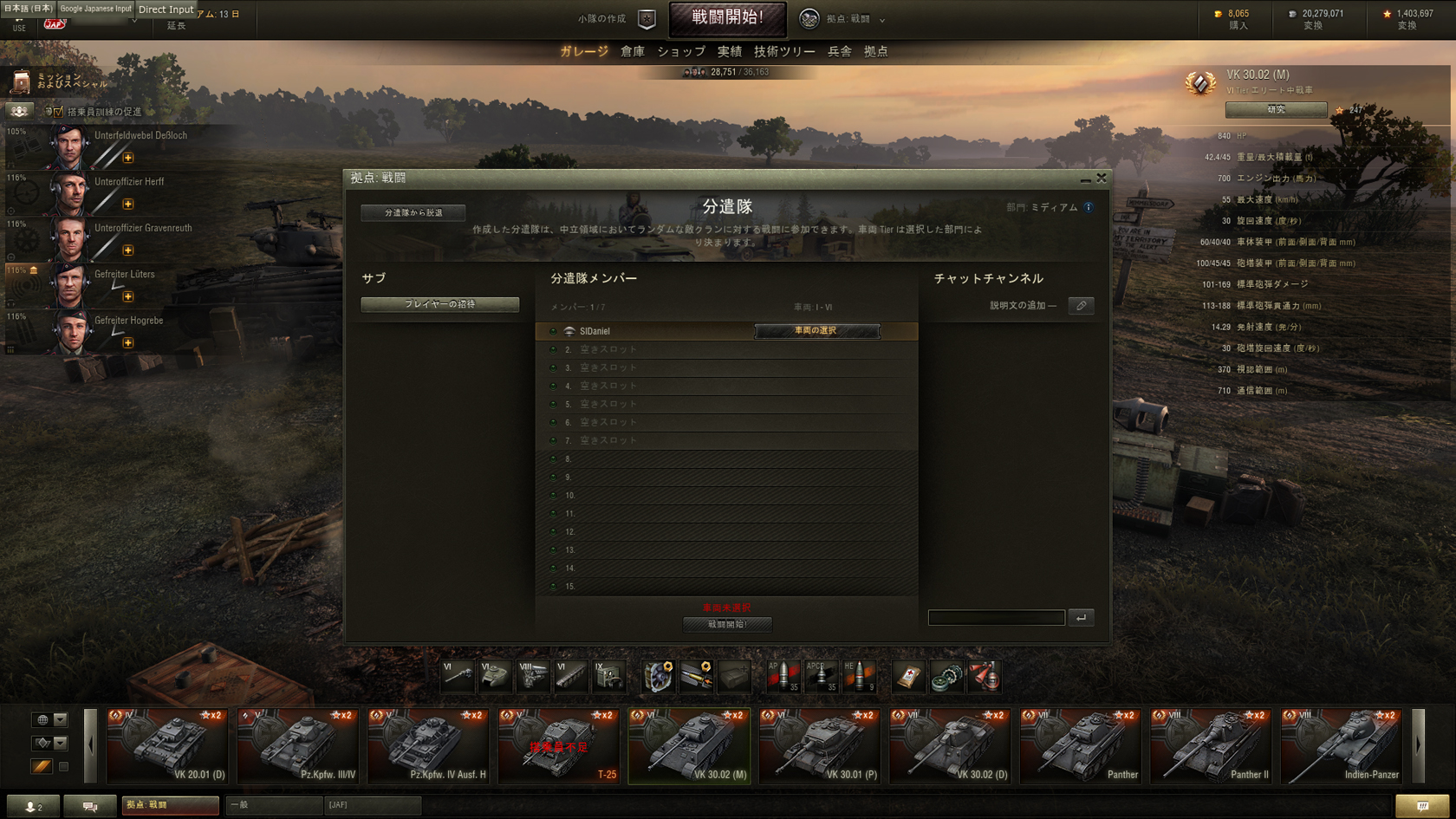Toggle crew training acceleration checkbox

pos(58,112)
